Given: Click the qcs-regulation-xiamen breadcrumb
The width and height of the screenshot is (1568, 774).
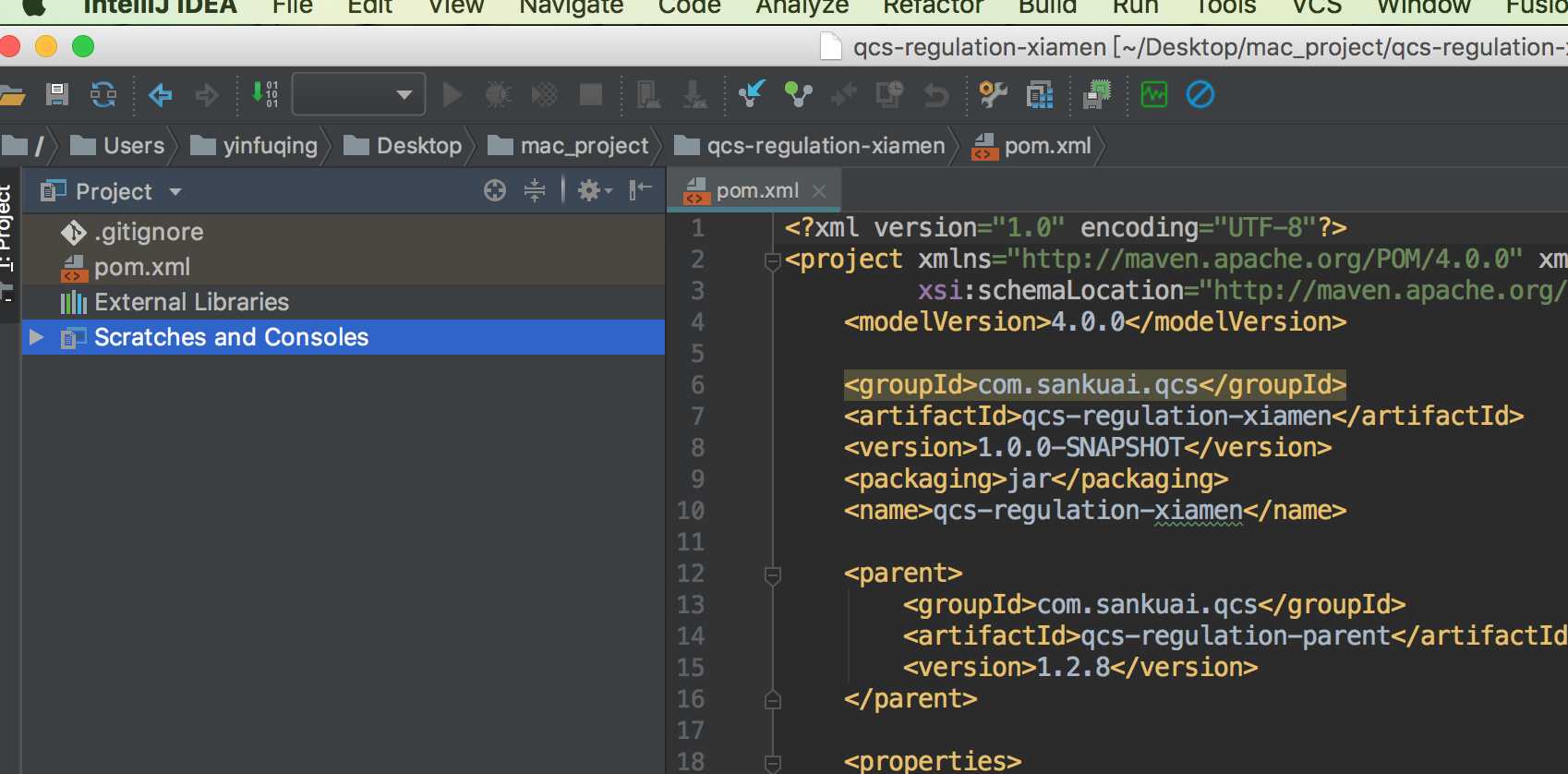Looking at the screenshot, I should click(810, 146).
